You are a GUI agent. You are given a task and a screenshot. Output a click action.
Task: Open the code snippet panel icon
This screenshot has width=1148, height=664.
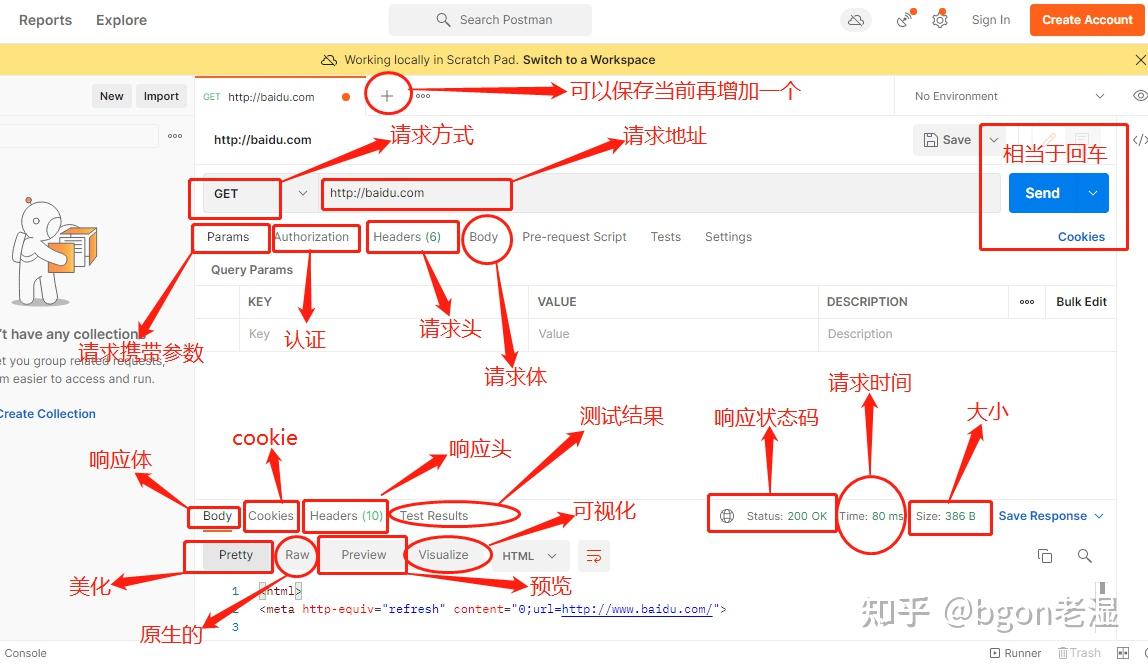point(1140,140)
